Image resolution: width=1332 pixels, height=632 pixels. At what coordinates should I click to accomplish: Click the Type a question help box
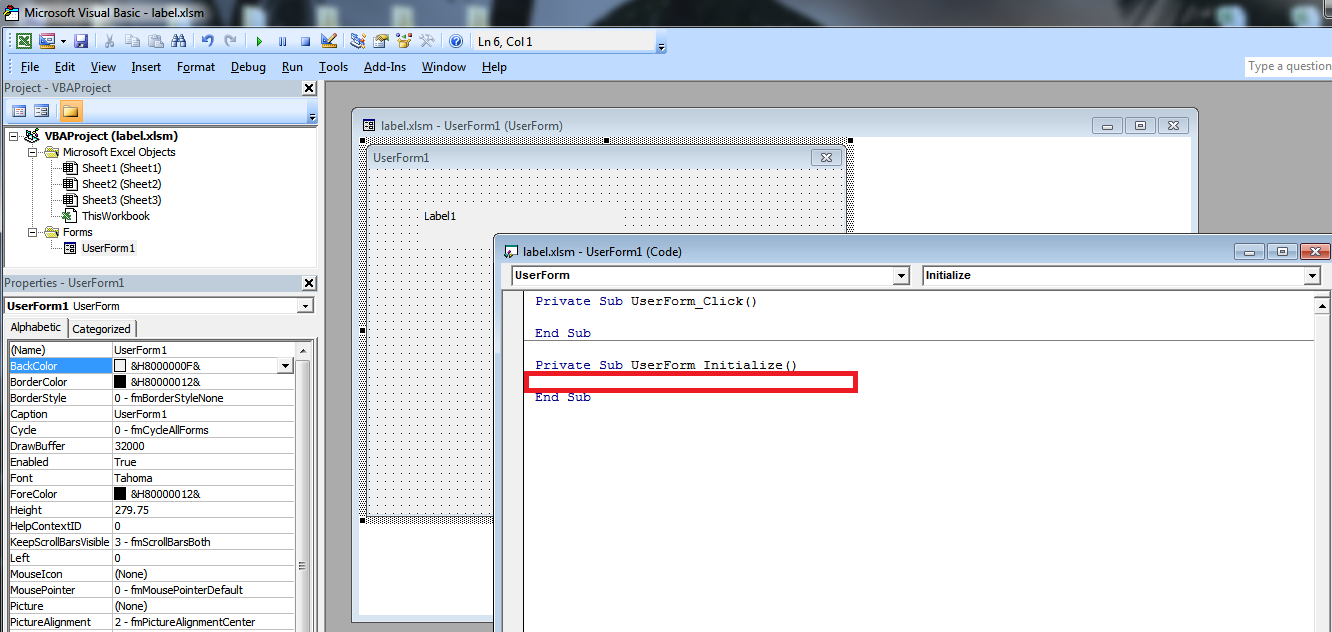pos(1288,66)
